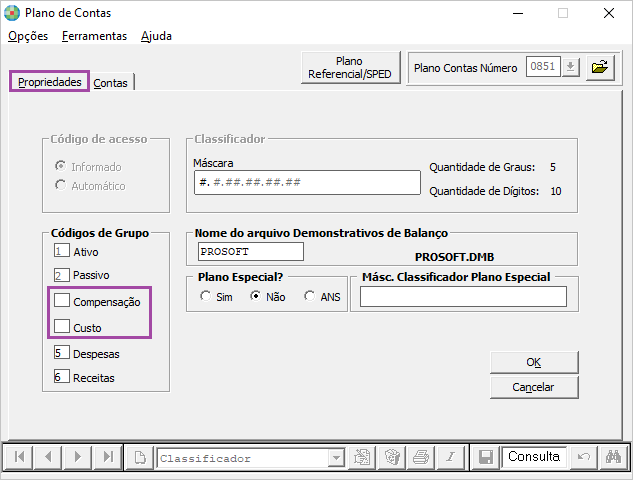This screenshot has width=633, height=480.
Task: Click the italic I toolbar icon
Action: click(451, 457)
